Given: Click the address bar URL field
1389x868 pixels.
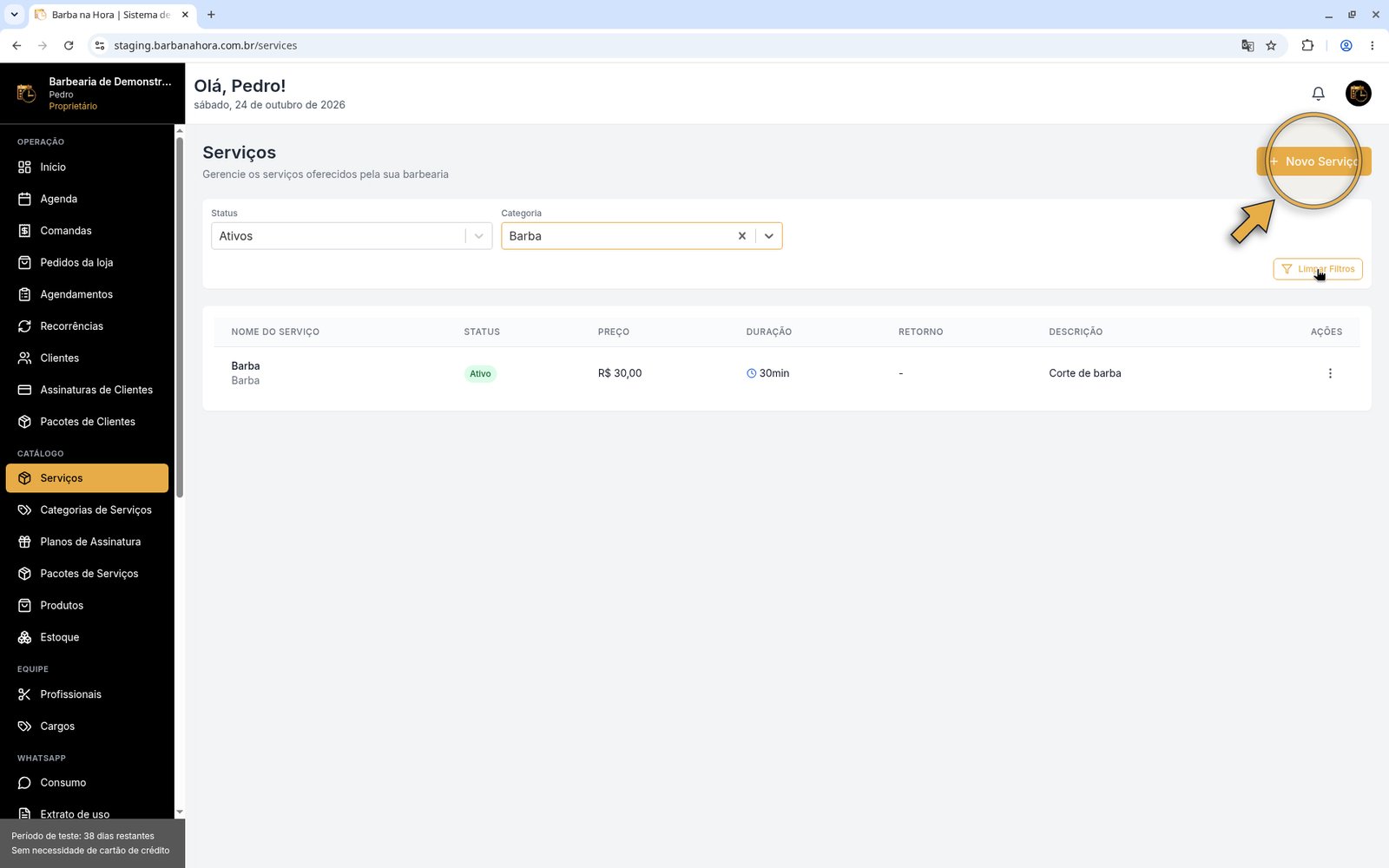Looking at the screenshot, I should pyautogui.click(x=668, y=46).
